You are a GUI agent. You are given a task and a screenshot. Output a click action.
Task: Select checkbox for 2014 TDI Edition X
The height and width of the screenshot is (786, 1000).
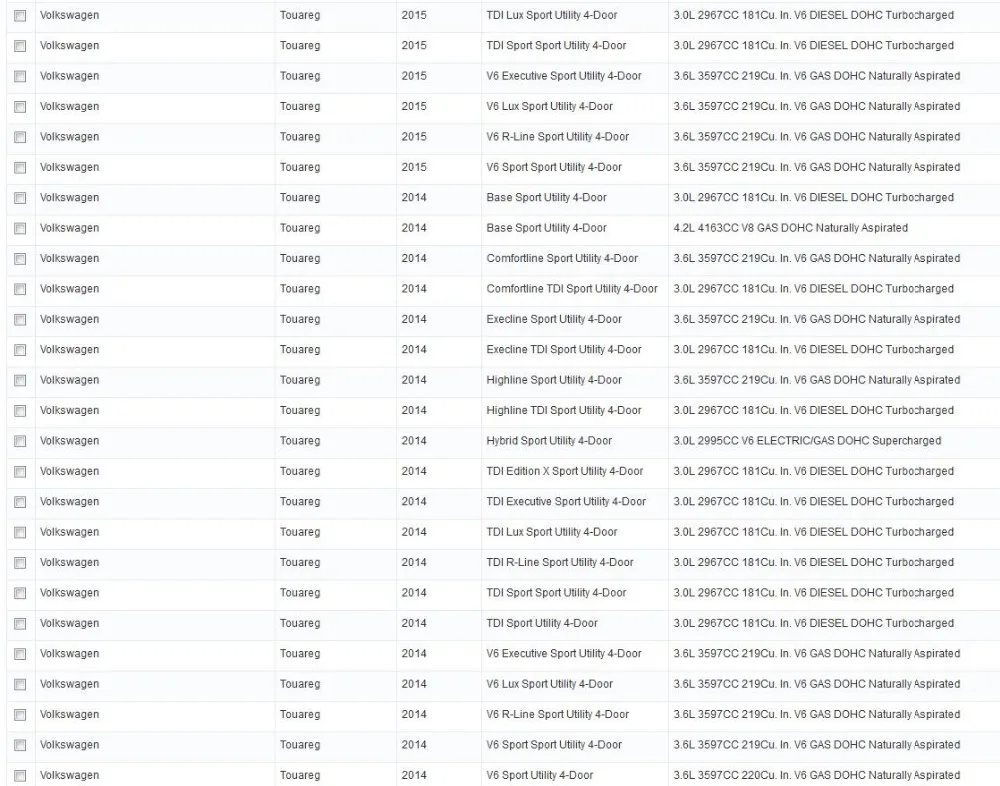coord(20,472)
